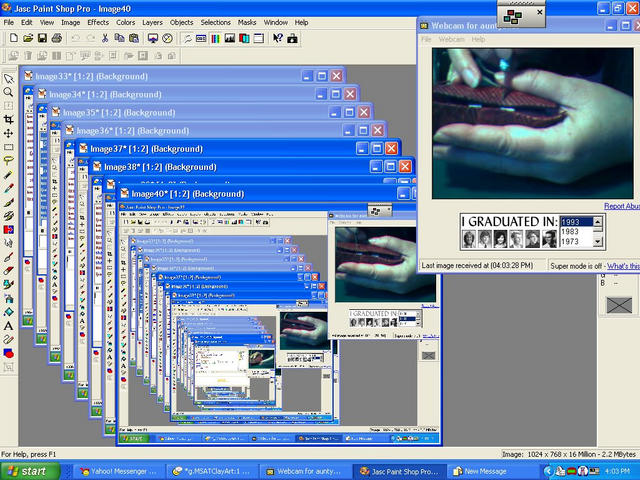Select the Clone Brush tool
The image size is (640, 480).
(x=8, y=216)
